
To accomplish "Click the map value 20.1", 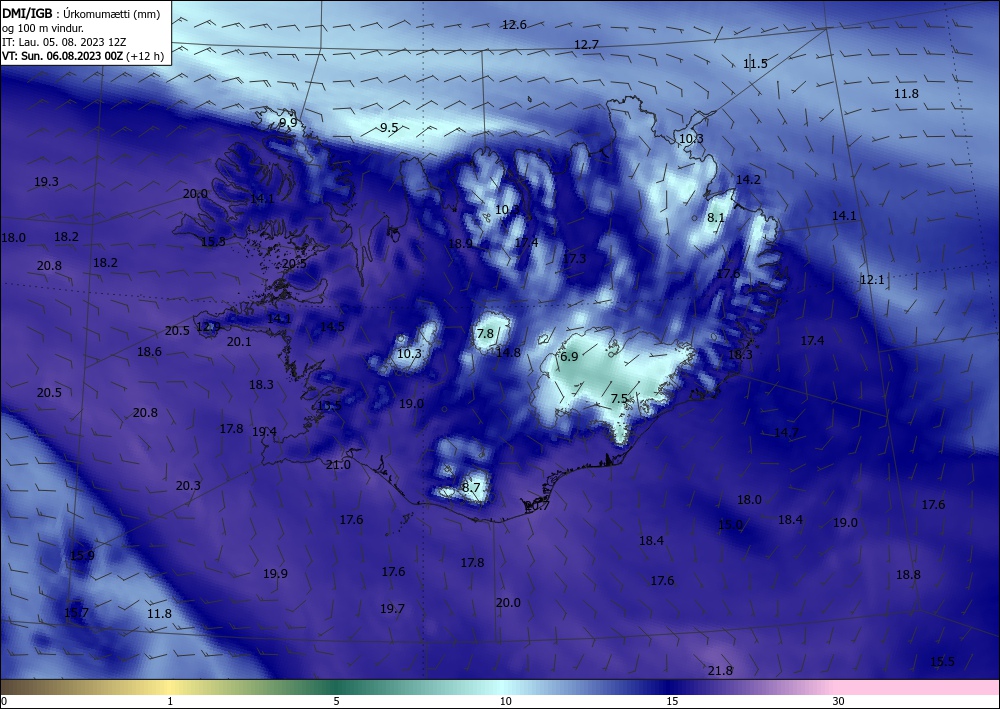I will 239,342.
